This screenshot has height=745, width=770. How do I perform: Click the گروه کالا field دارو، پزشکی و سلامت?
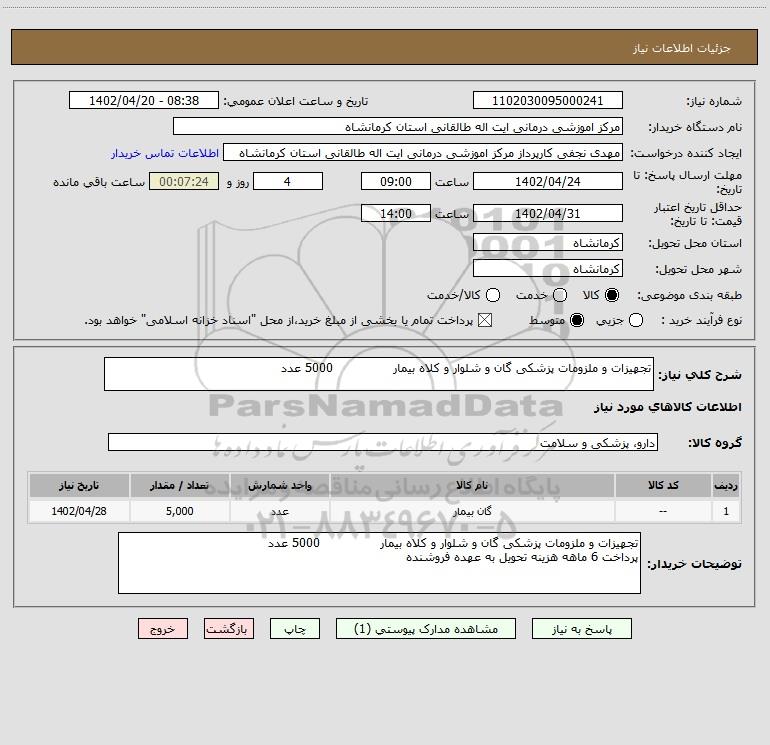383,442
